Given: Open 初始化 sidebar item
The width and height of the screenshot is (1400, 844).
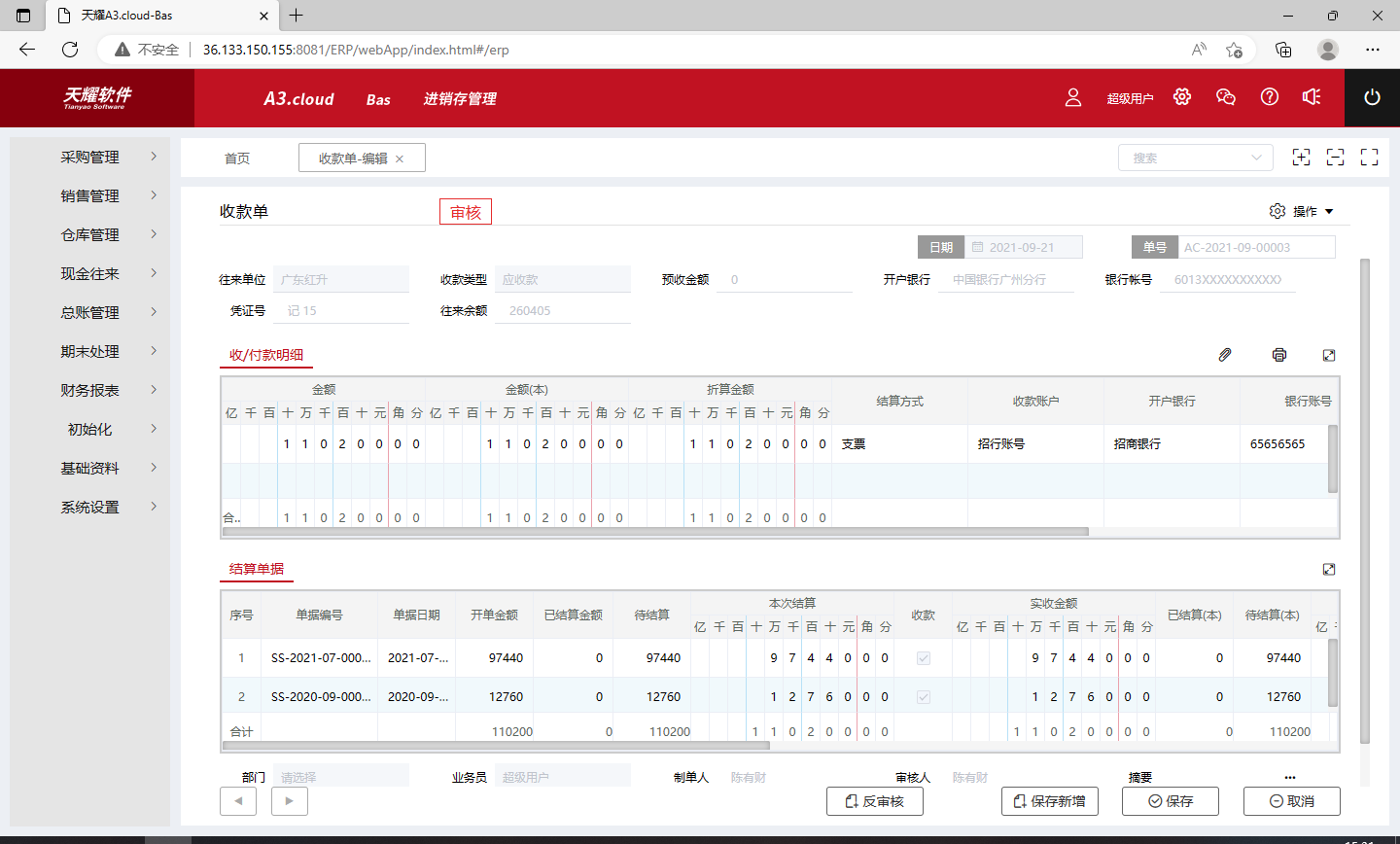Looking at the screenshot, I should pyautogui.click(x=89, y=429).
